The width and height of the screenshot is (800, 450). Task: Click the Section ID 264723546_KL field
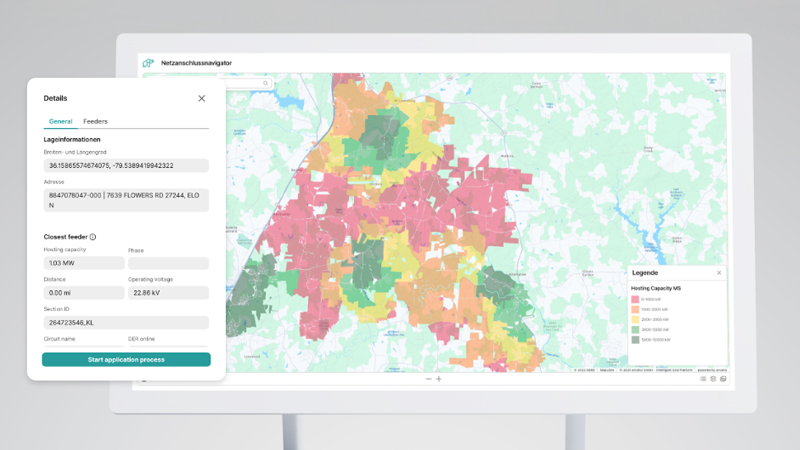click(126, 323)
